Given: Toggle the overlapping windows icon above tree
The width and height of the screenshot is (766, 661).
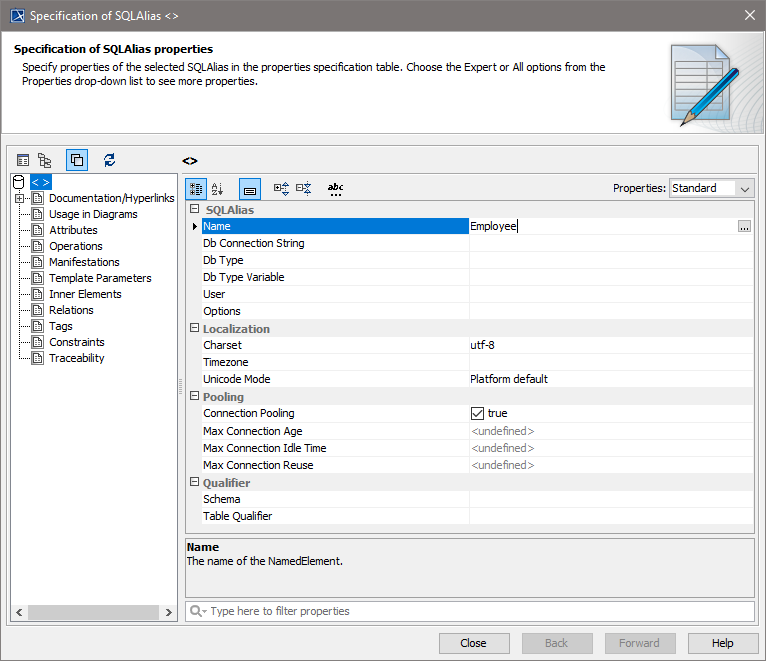Looking at the screenshot, I should (x=77, y=160).
